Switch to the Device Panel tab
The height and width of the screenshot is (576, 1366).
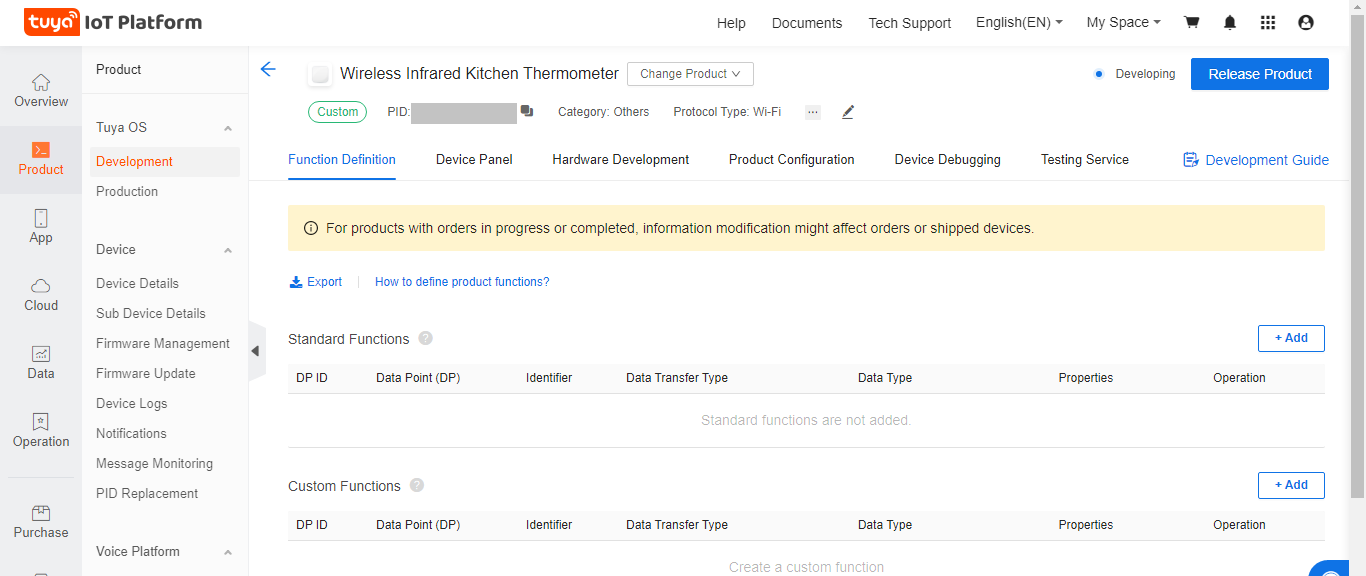(474, 159)
